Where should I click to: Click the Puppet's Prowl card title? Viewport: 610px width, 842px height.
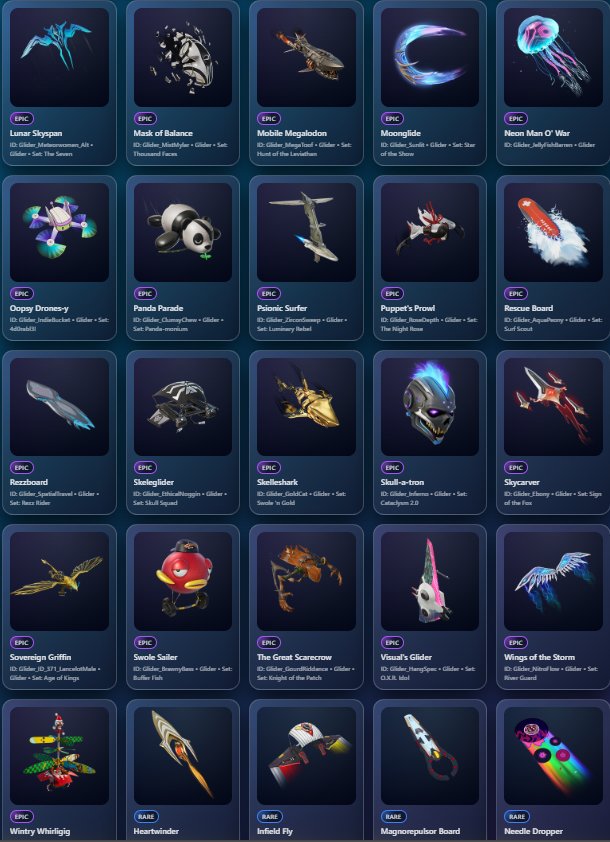click(x=408, y=308)
